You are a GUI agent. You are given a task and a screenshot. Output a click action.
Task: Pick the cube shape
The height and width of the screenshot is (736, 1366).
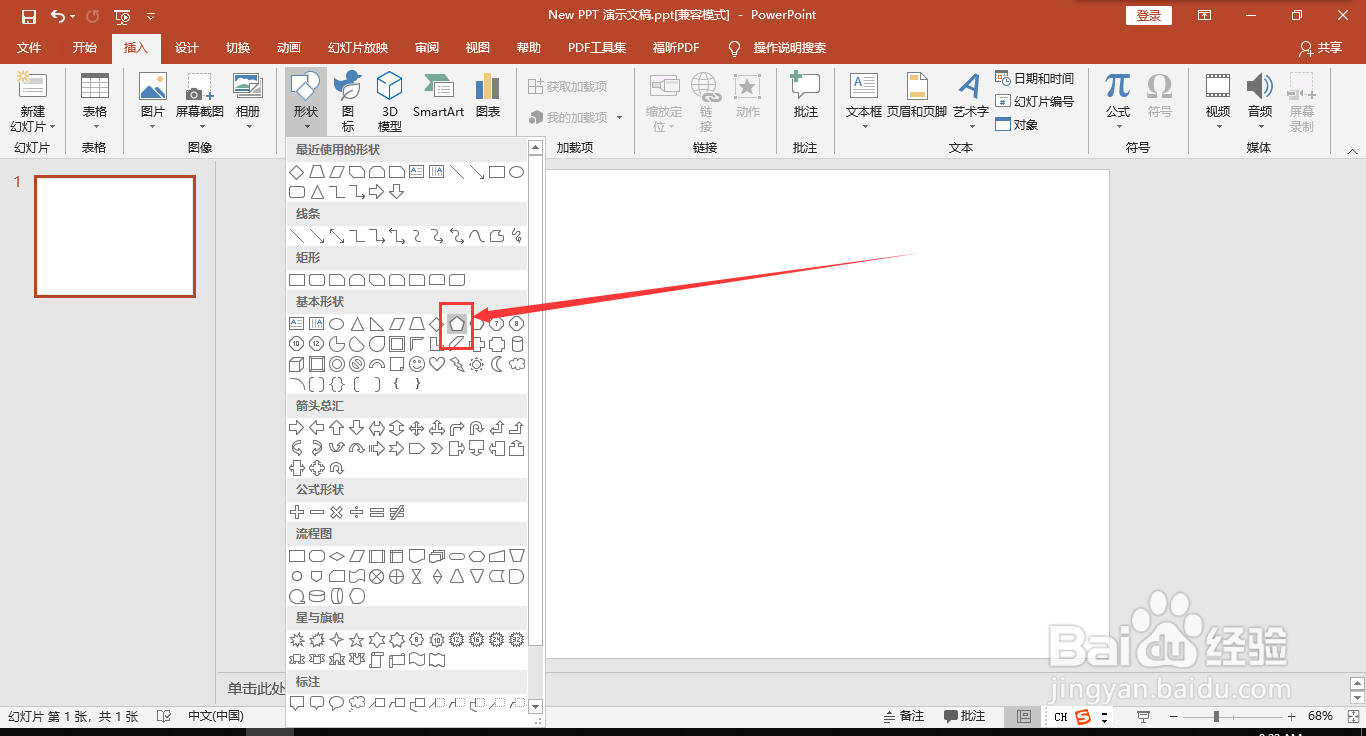coord(297,364)
